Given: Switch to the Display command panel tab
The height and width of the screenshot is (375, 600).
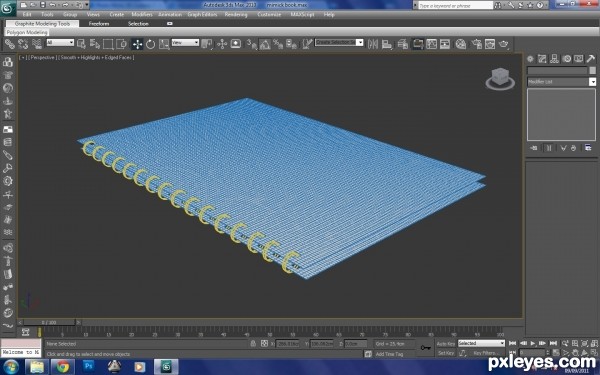Looking at the screenshot, I should (x=578, y=59).
